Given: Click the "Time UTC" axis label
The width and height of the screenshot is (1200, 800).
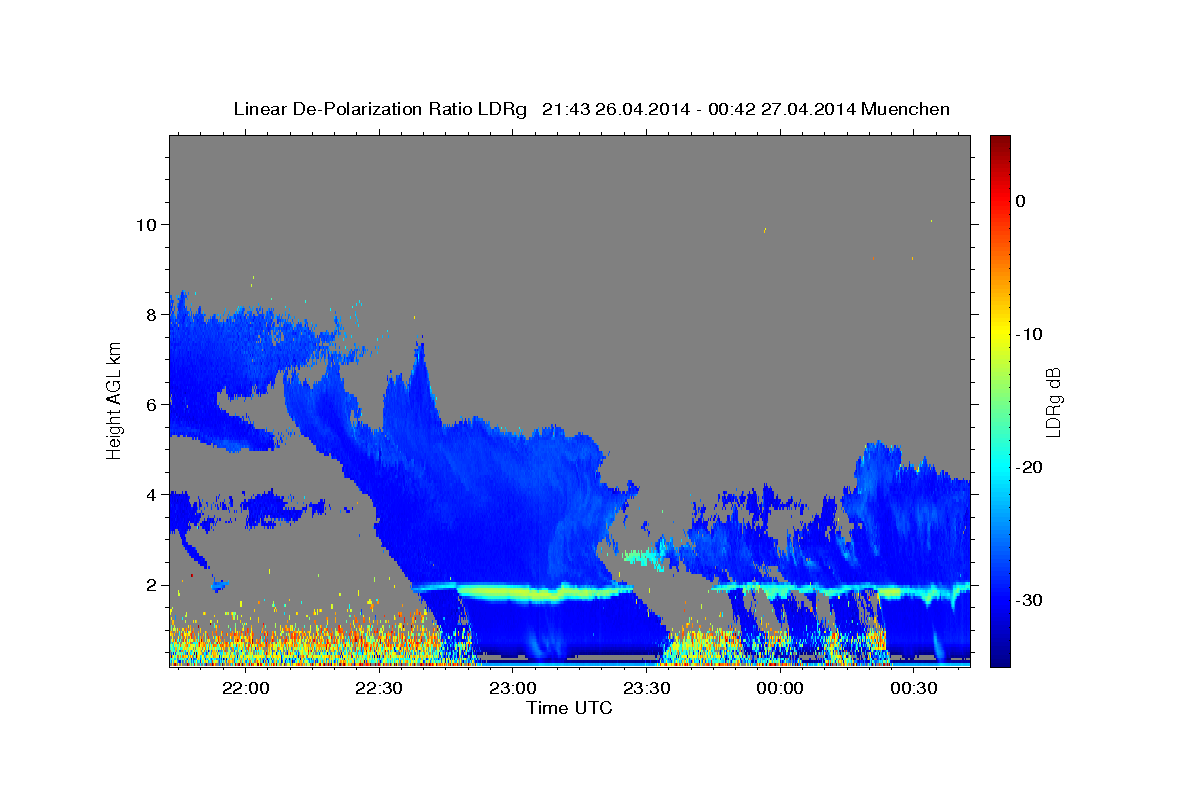Looking at the screenshot, I should (x=569, y=708).
